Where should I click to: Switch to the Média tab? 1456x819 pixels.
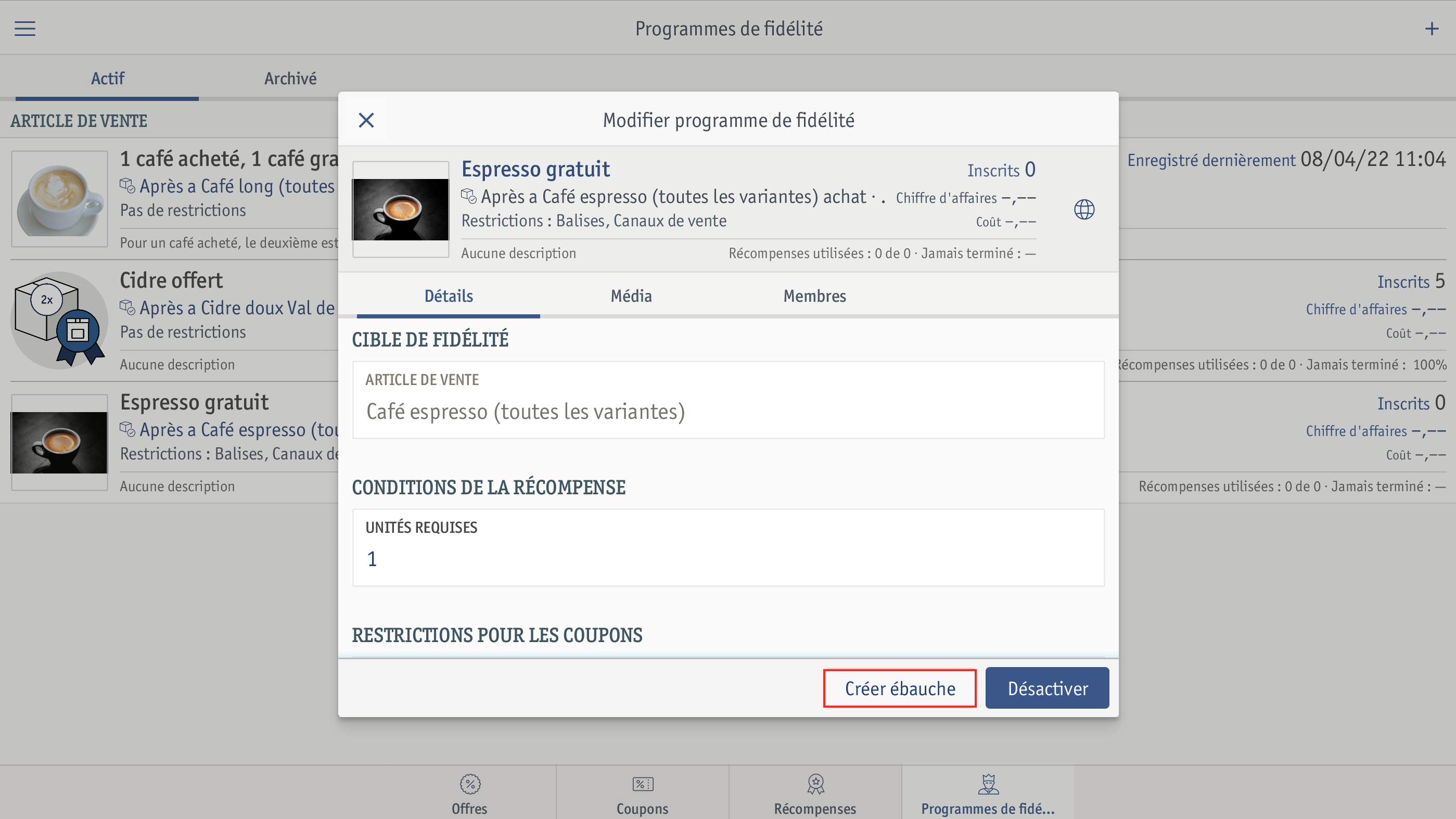click(x=631, y=296)
